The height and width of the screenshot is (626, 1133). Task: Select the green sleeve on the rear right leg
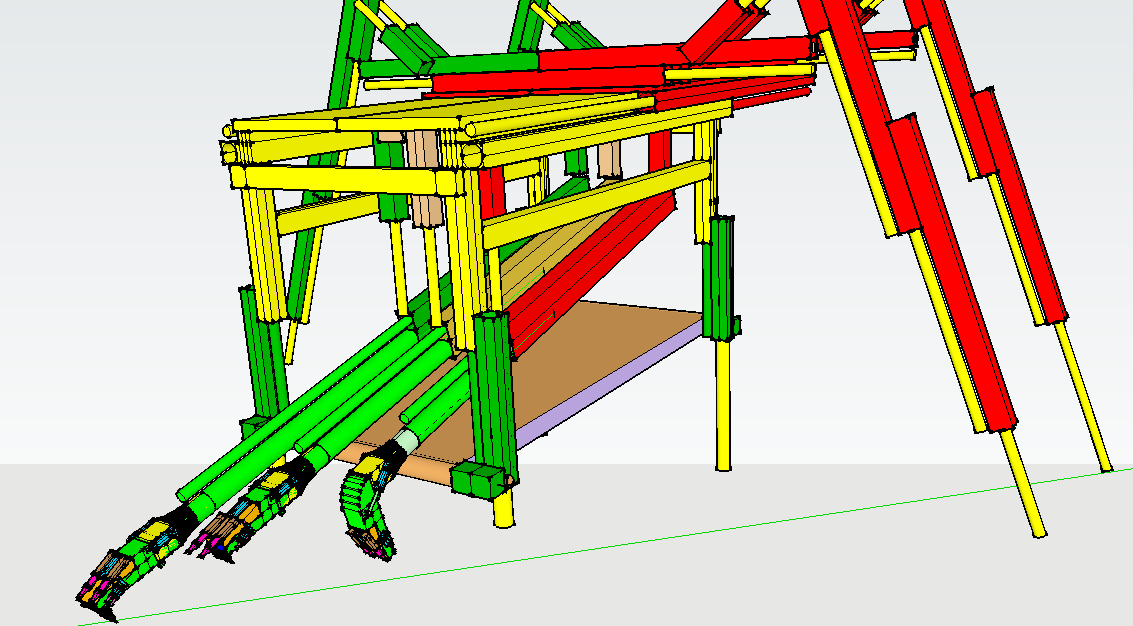click(719, 278)
